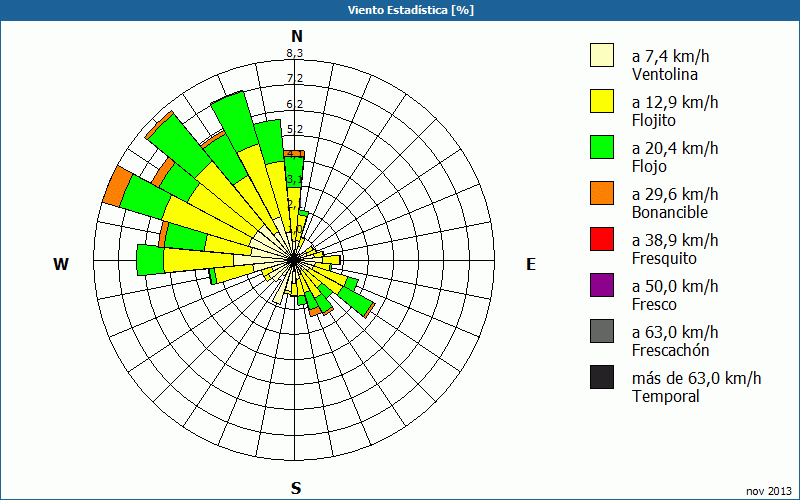The height and width of the screenshot is (500, 800).
Task: Click the 'a 29,6 km/h' legend text
Action: point(675,194)
